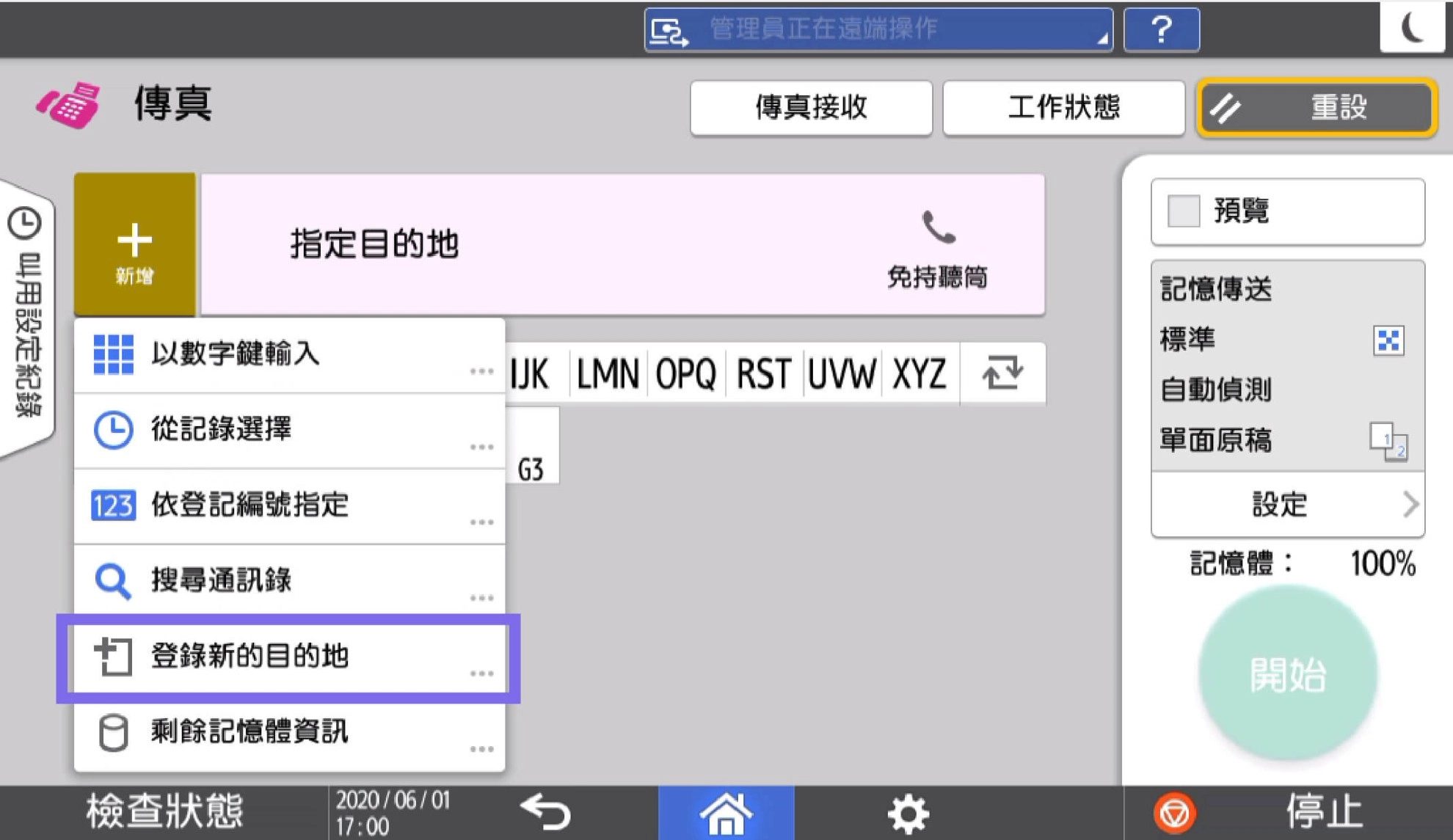Toggle the 預覽 checkbox
This screenshot has height=840, width=1453.
pyautogui.click(x=1183, y=211)
